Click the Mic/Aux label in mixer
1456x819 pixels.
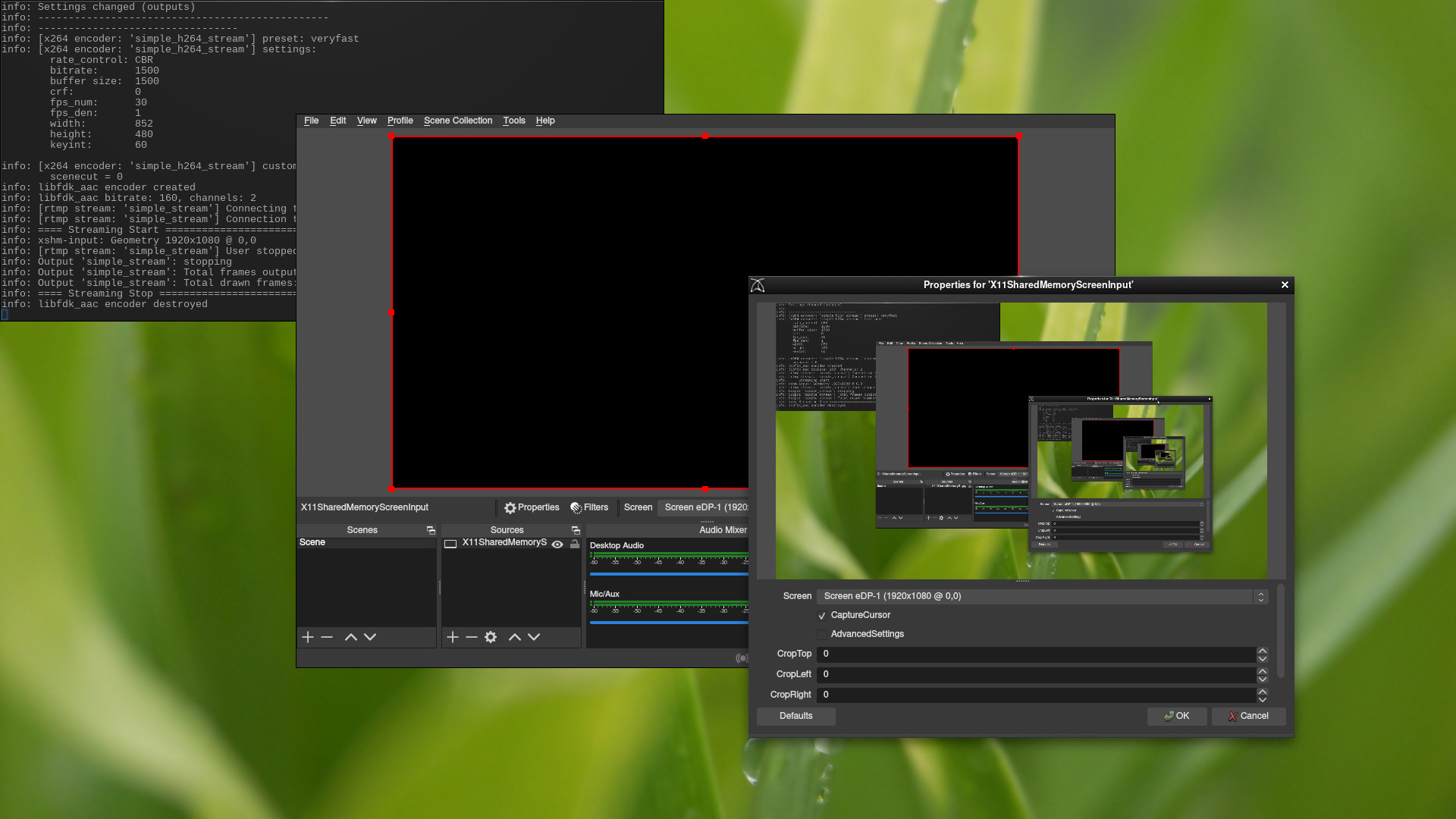coord(604,595)
